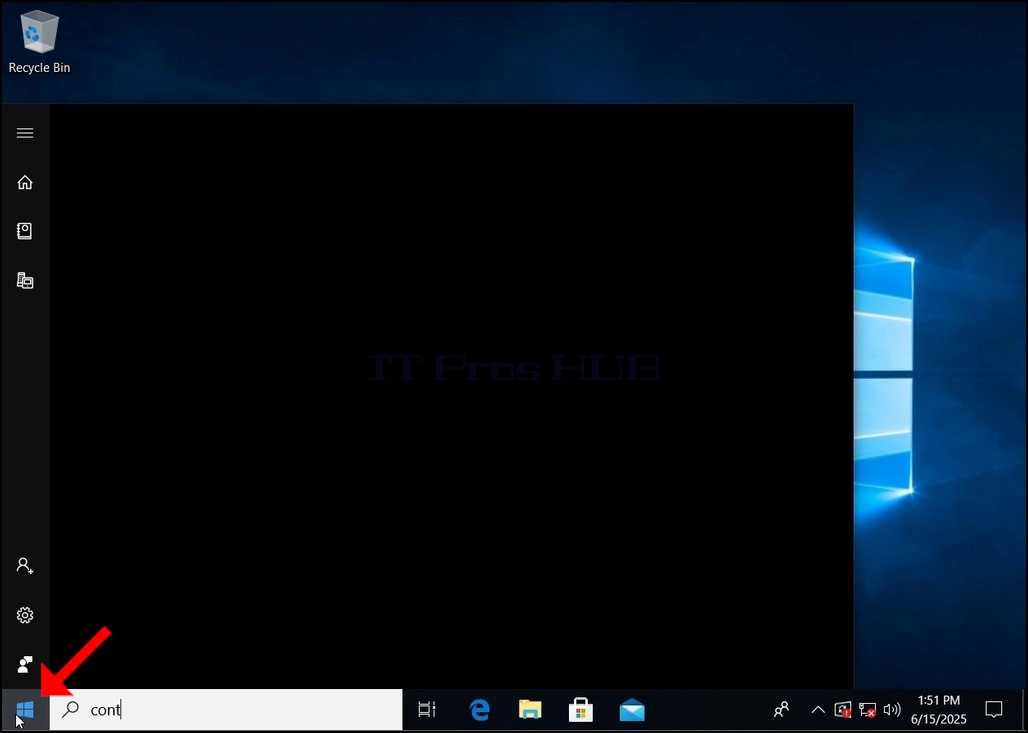Open the Recycle Bin desktop icon
The height and width of the screenshot is (733, 1028).
39,43
